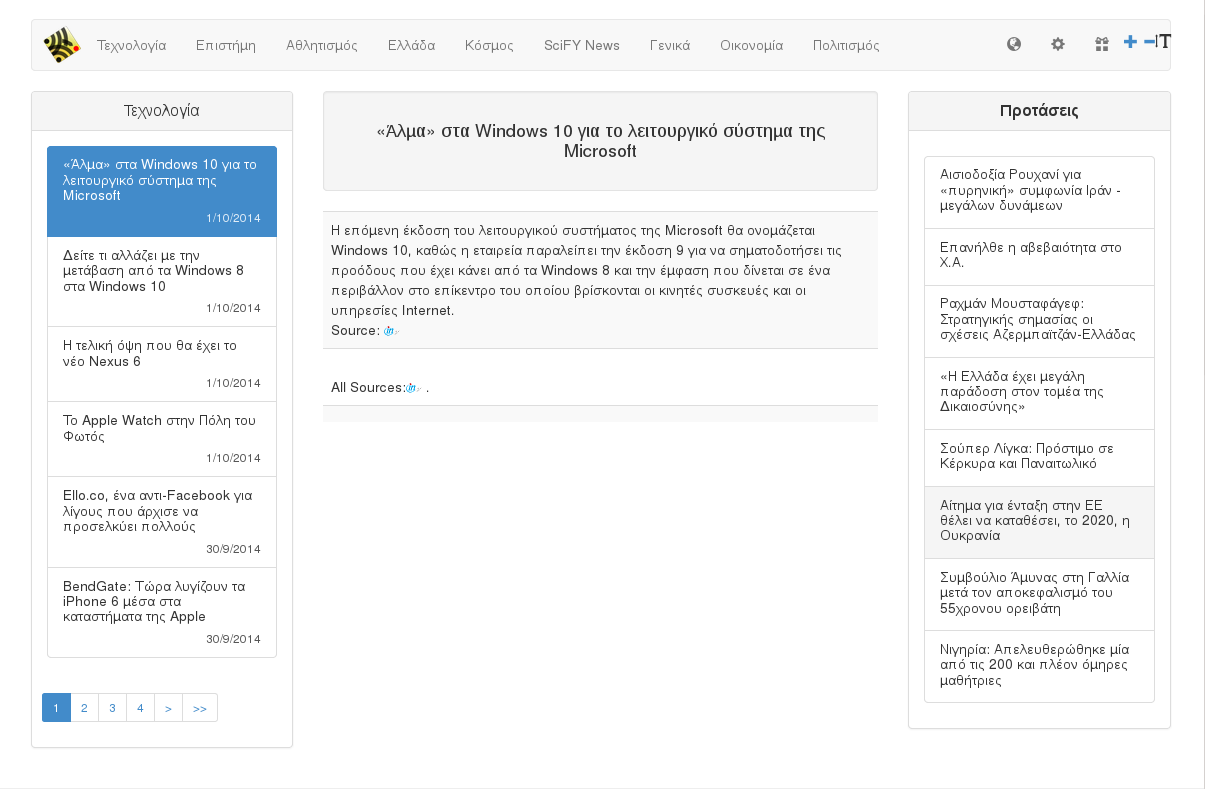Go to pagination page 4

tap(140, 708)
